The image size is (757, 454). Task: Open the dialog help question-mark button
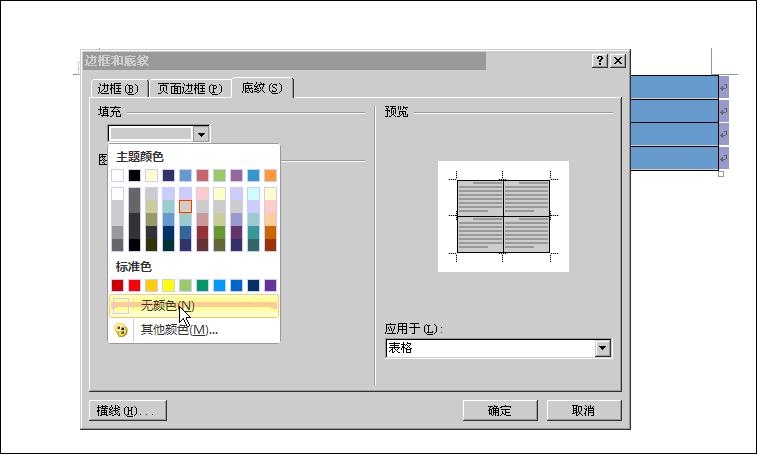coord(600,60)
